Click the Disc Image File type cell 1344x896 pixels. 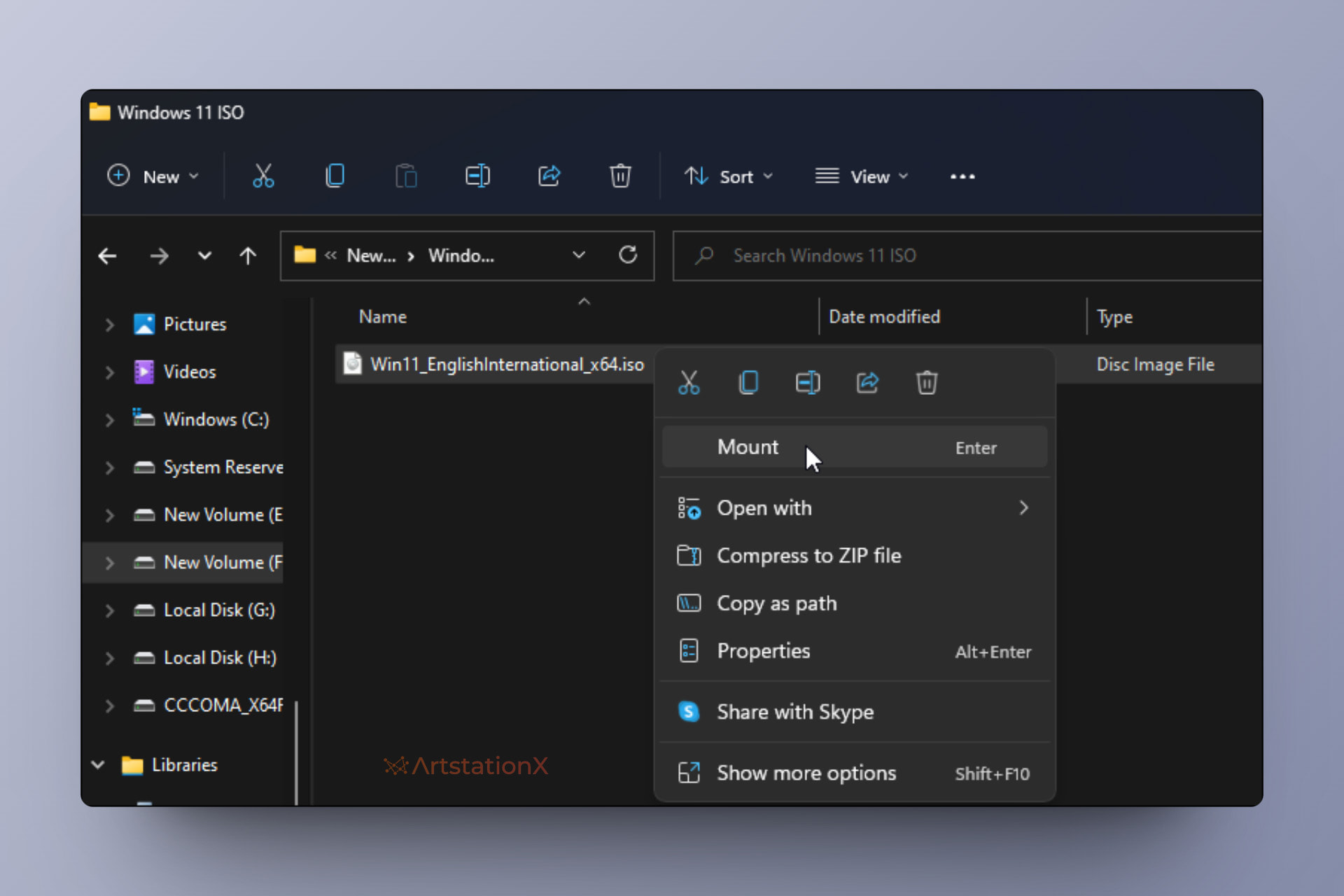click(1155, 364)
